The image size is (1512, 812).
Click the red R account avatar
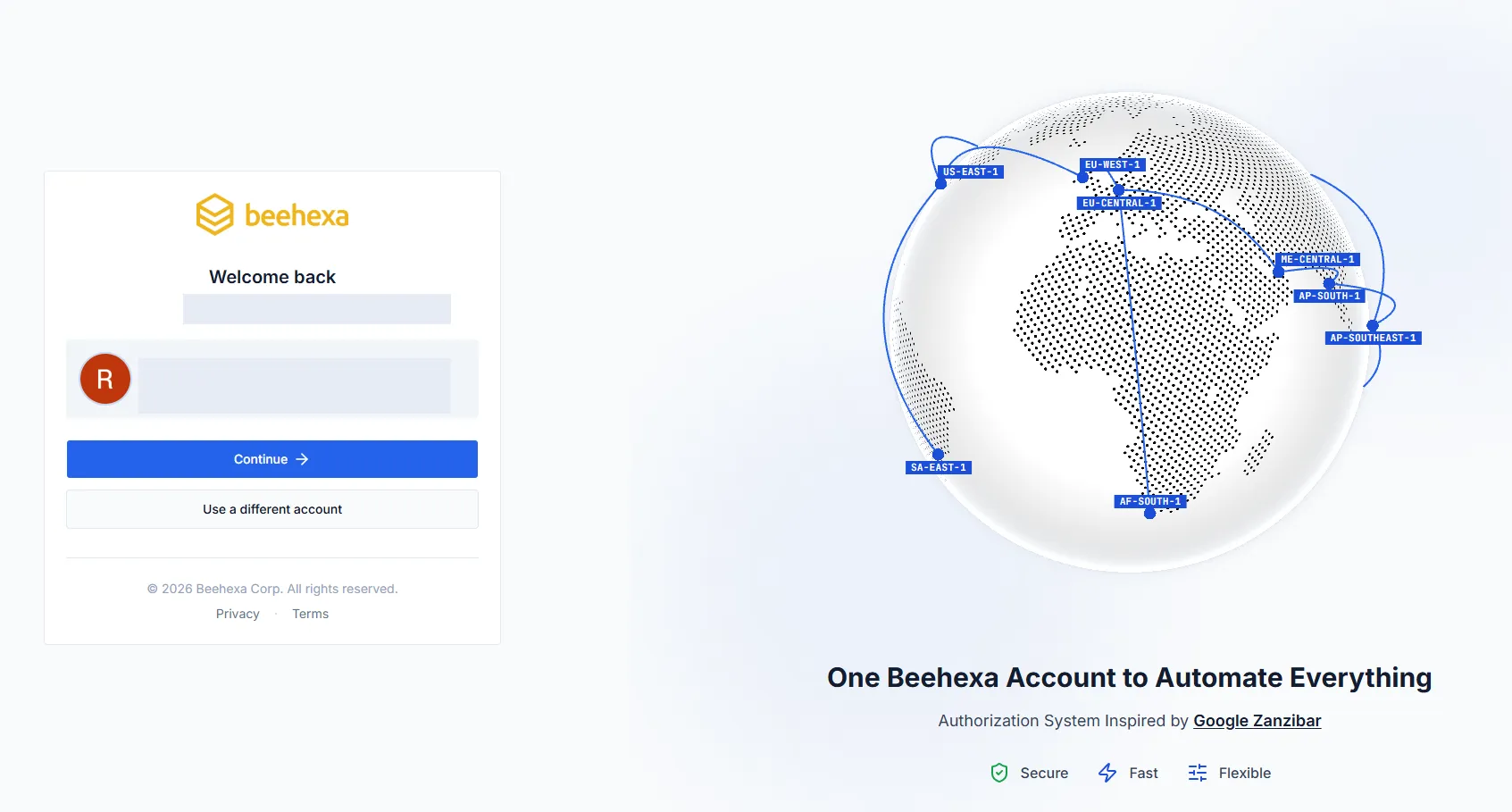[x=105, y=379]
